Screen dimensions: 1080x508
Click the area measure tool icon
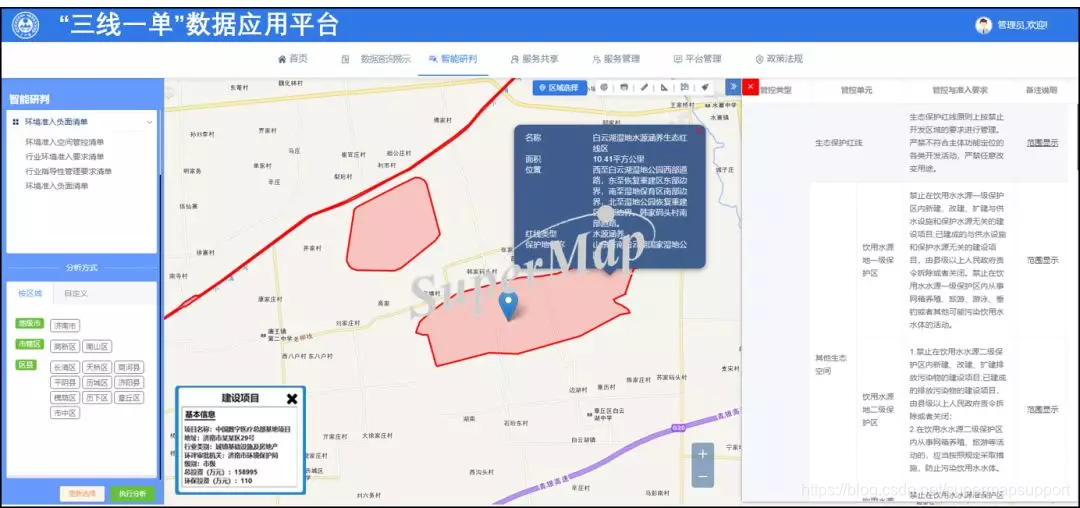click(685, 87)
